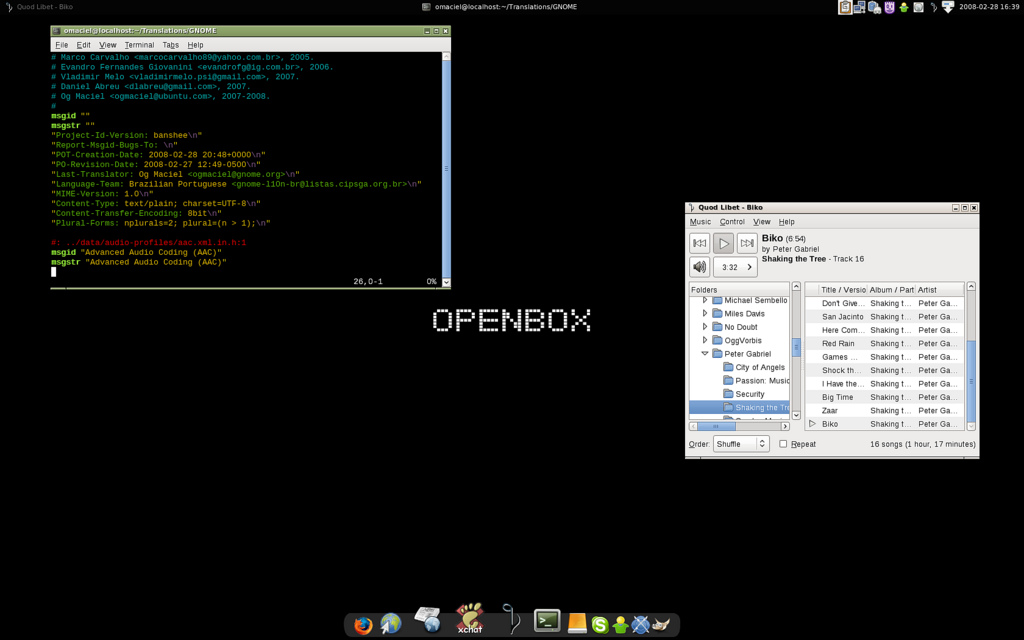Open the Order dropdown showing Shuffle

point(741,444)
